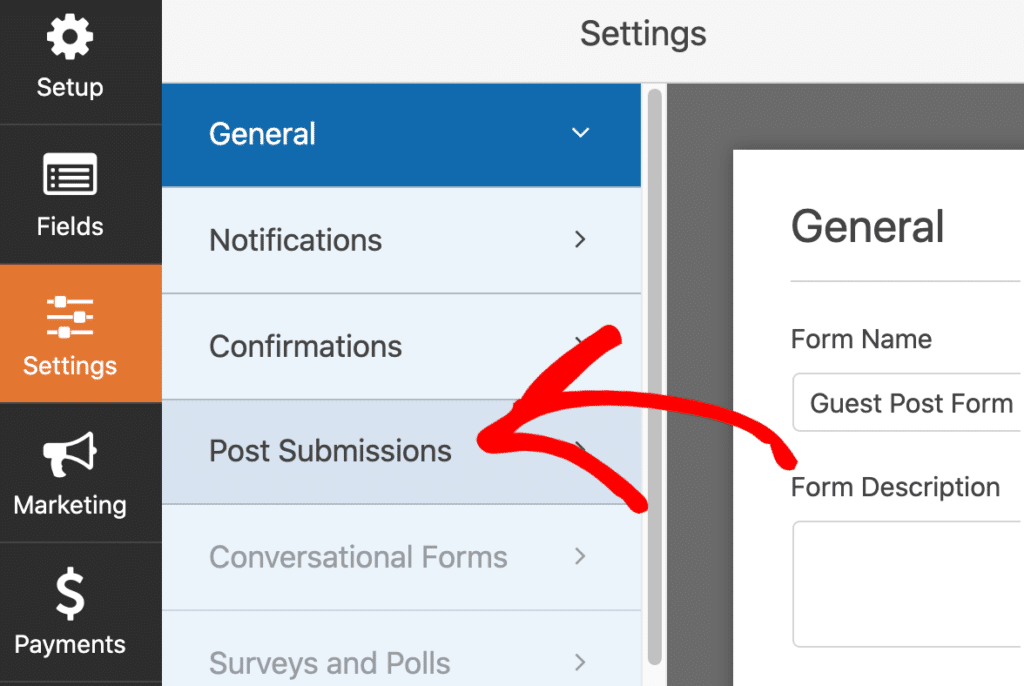Select the Fields panel icon
This screenshot has height=686, width=1024.
tap(68, 172)
